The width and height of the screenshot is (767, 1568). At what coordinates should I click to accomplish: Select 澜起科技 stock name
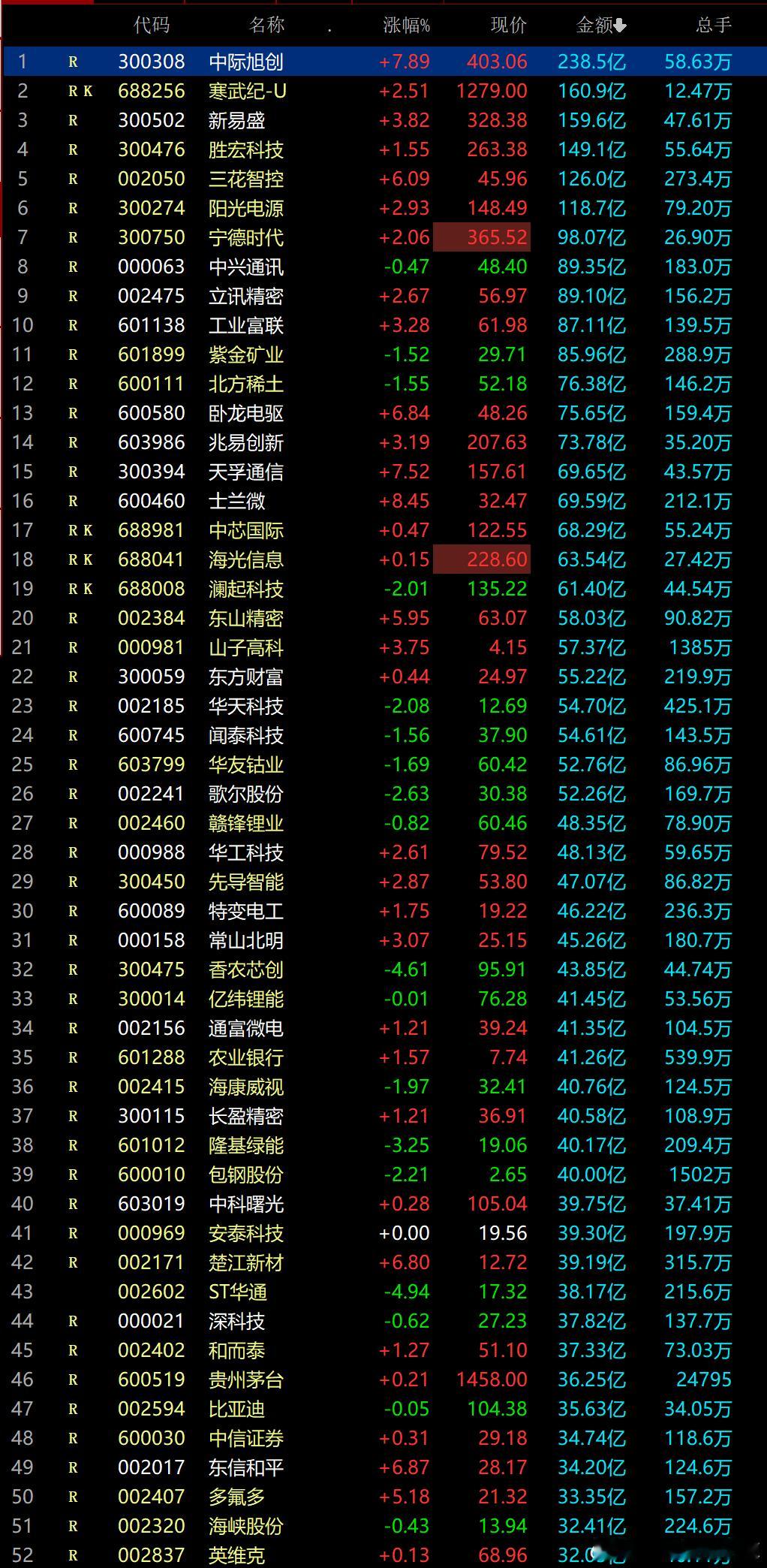(246, 589)
